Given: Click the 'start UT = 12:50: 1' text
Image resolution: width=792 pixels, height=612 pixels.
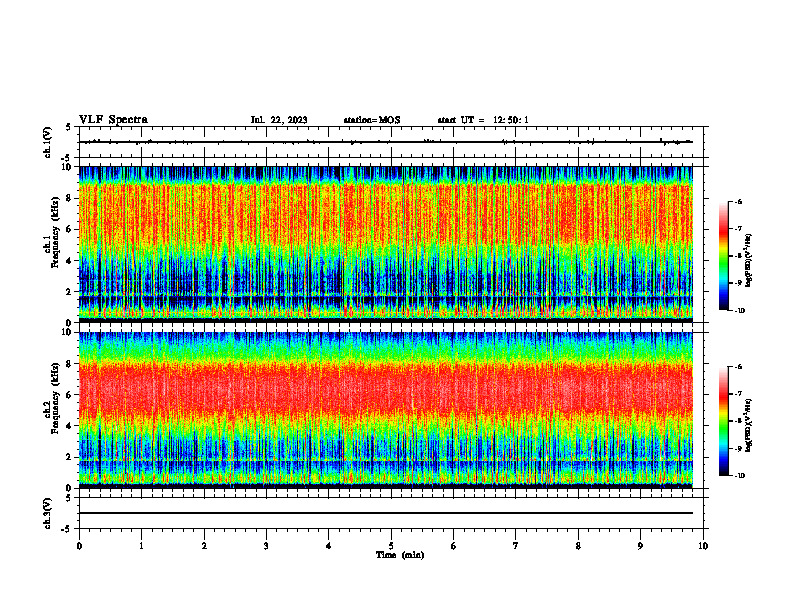Looking at the screenshot, I should click(483, 120).
